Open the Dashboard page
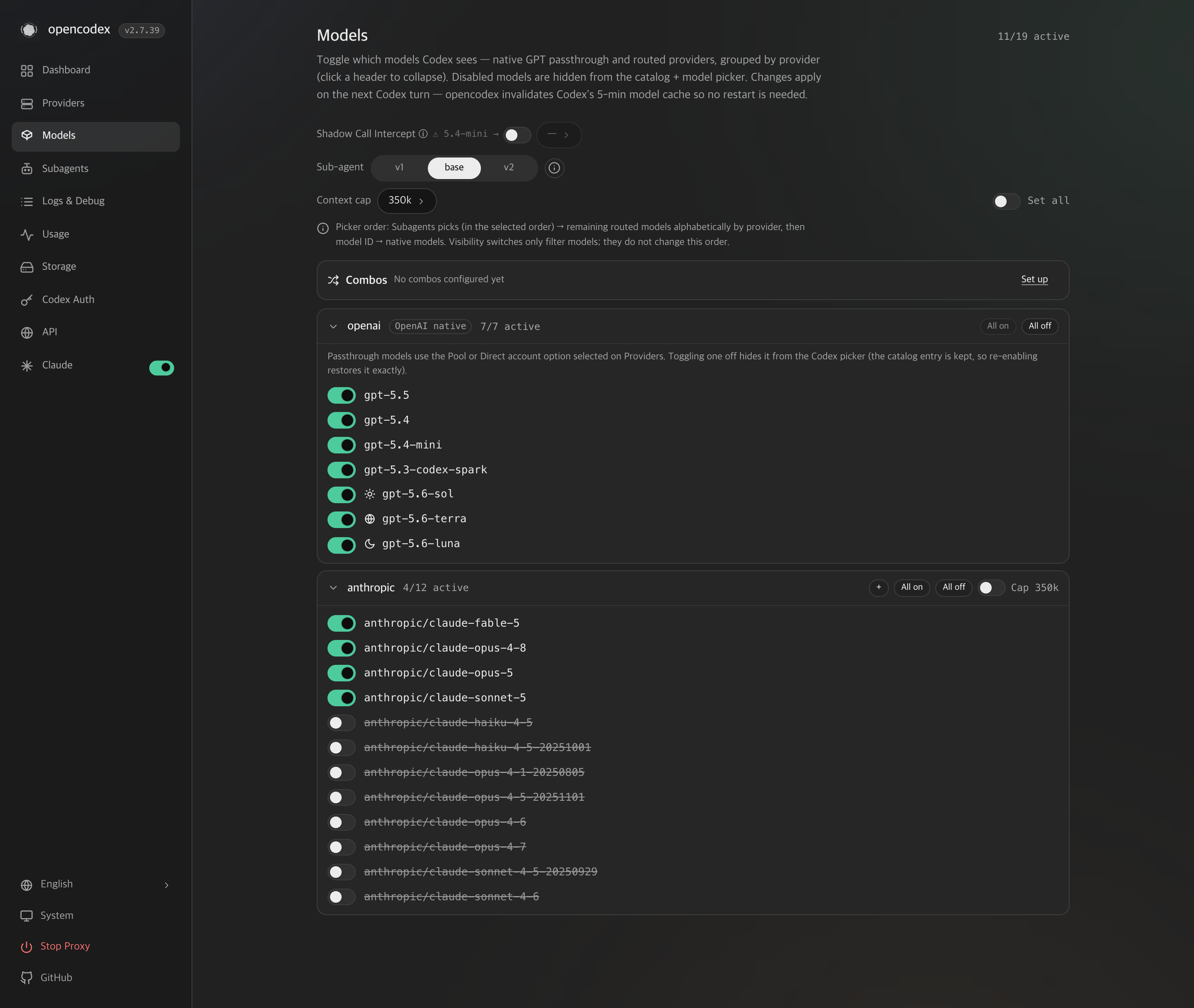This screenshot has width=1194, height=1008. tap(95, 70)
